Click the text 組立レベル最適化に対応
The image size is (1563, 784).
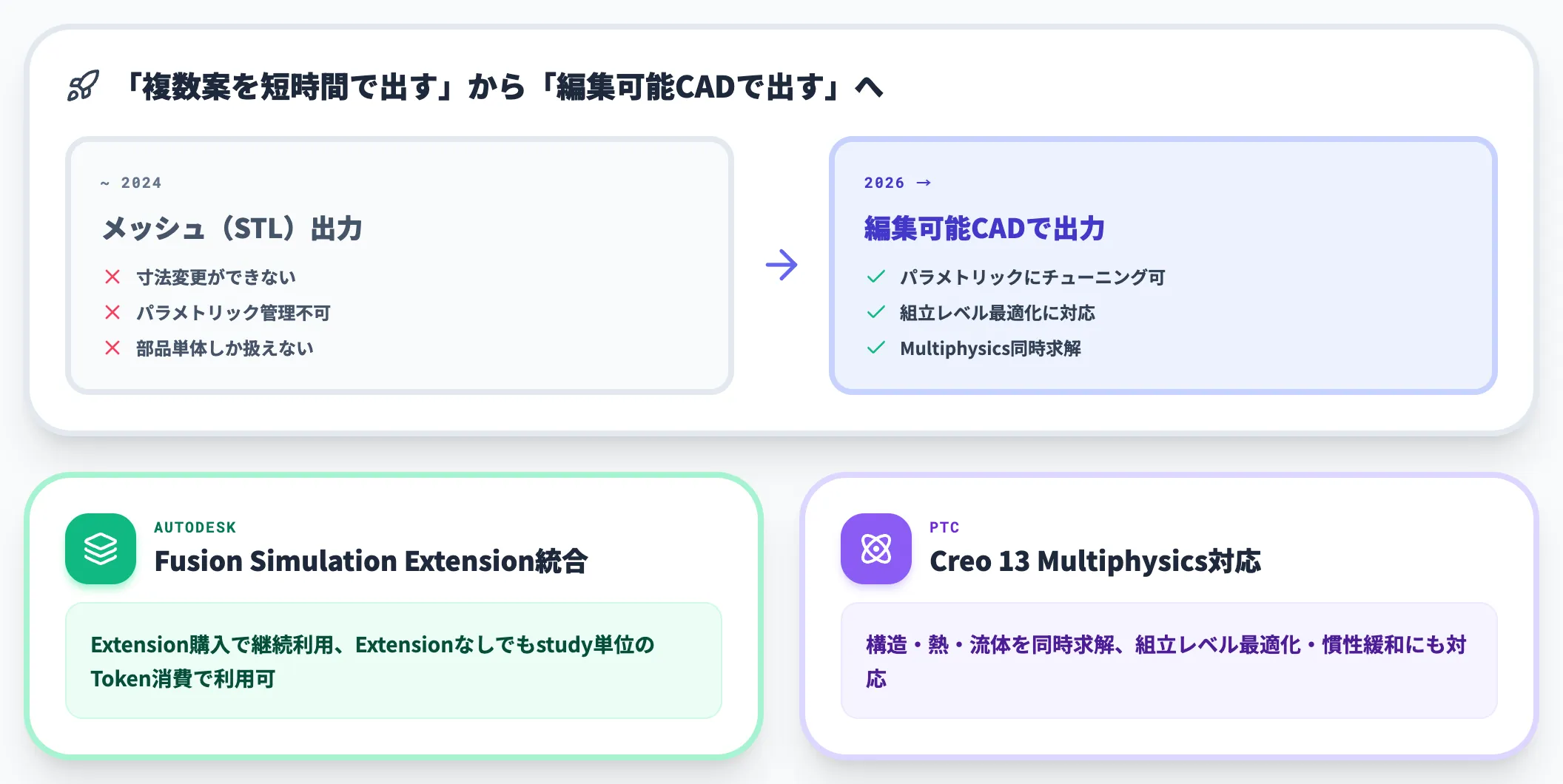998,313
